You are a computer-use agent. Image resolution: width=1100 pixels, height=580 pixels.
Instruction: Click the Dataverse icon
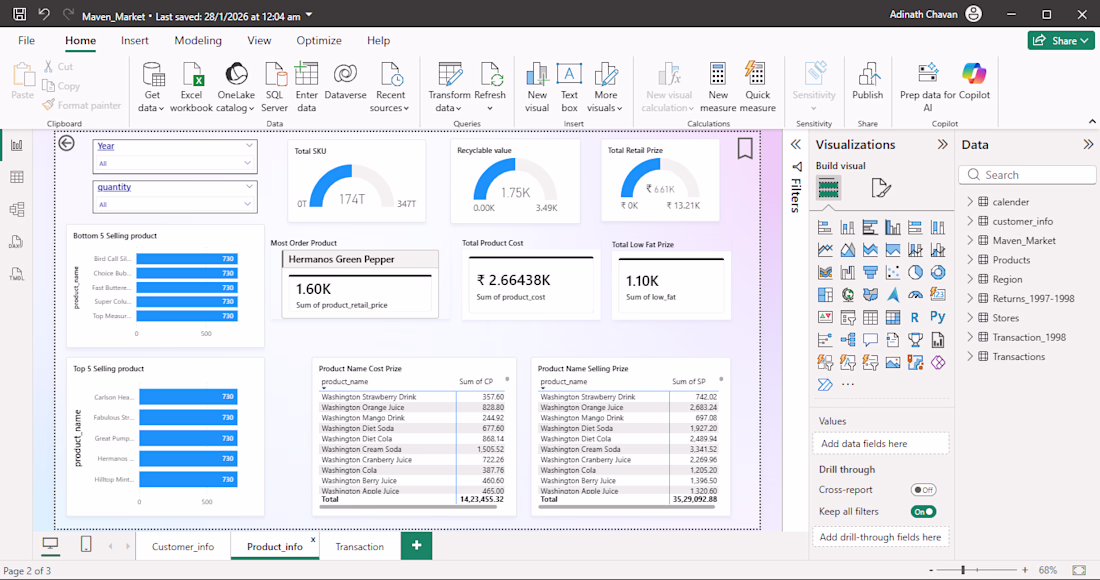(x=345, y=74)
